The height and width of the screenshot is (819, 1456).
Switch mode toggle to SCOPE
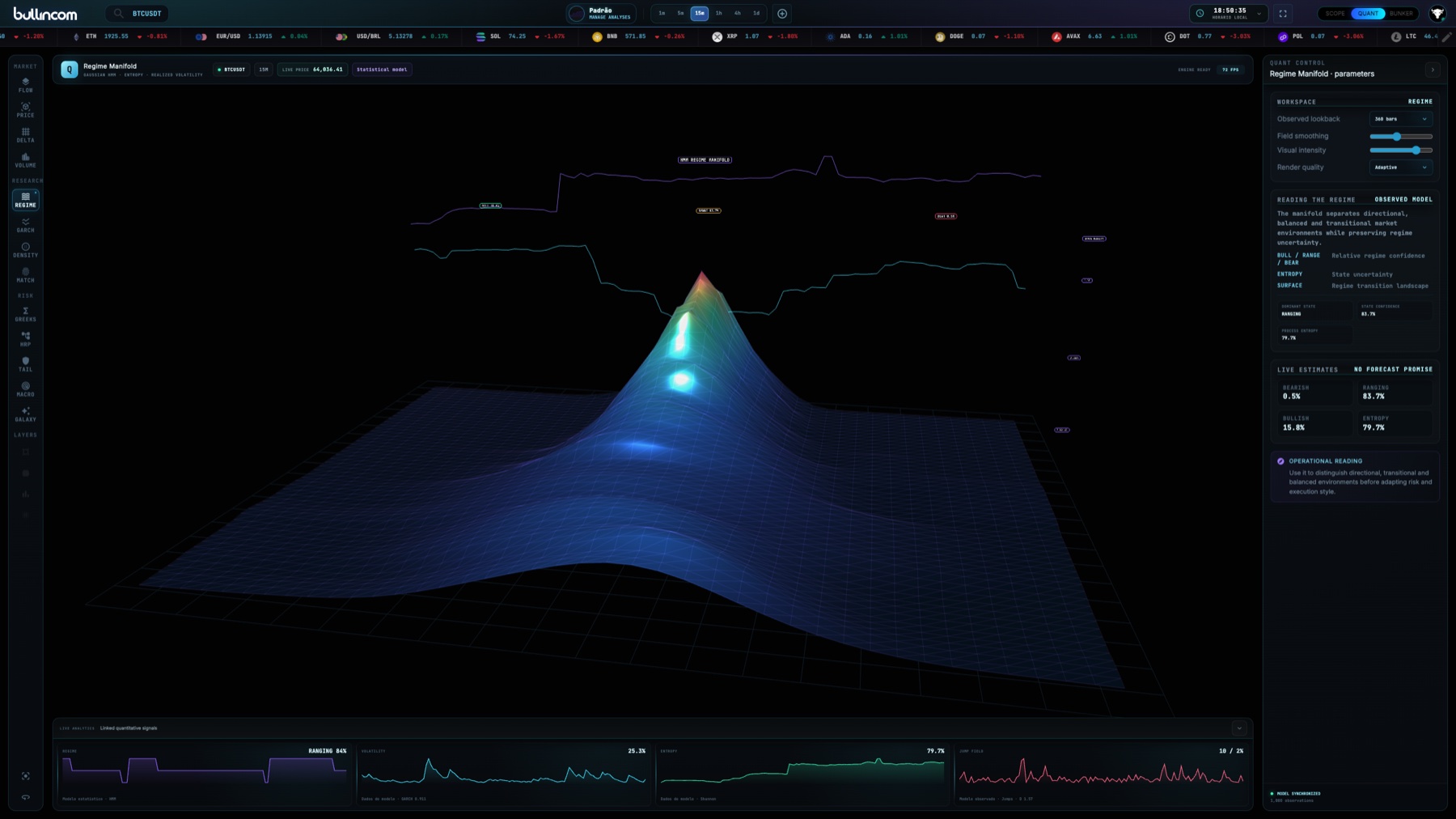(x=1335, y=14)
